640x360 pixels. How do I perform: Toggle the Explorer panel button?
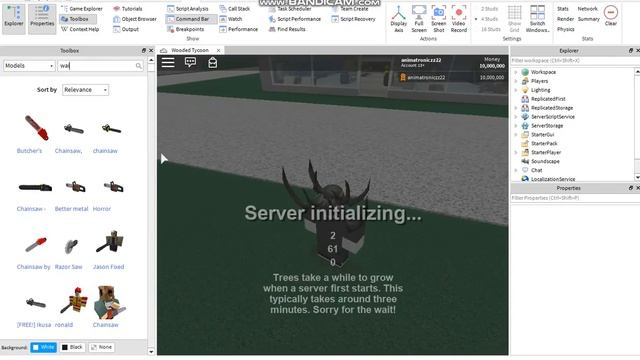pos(13,18)
